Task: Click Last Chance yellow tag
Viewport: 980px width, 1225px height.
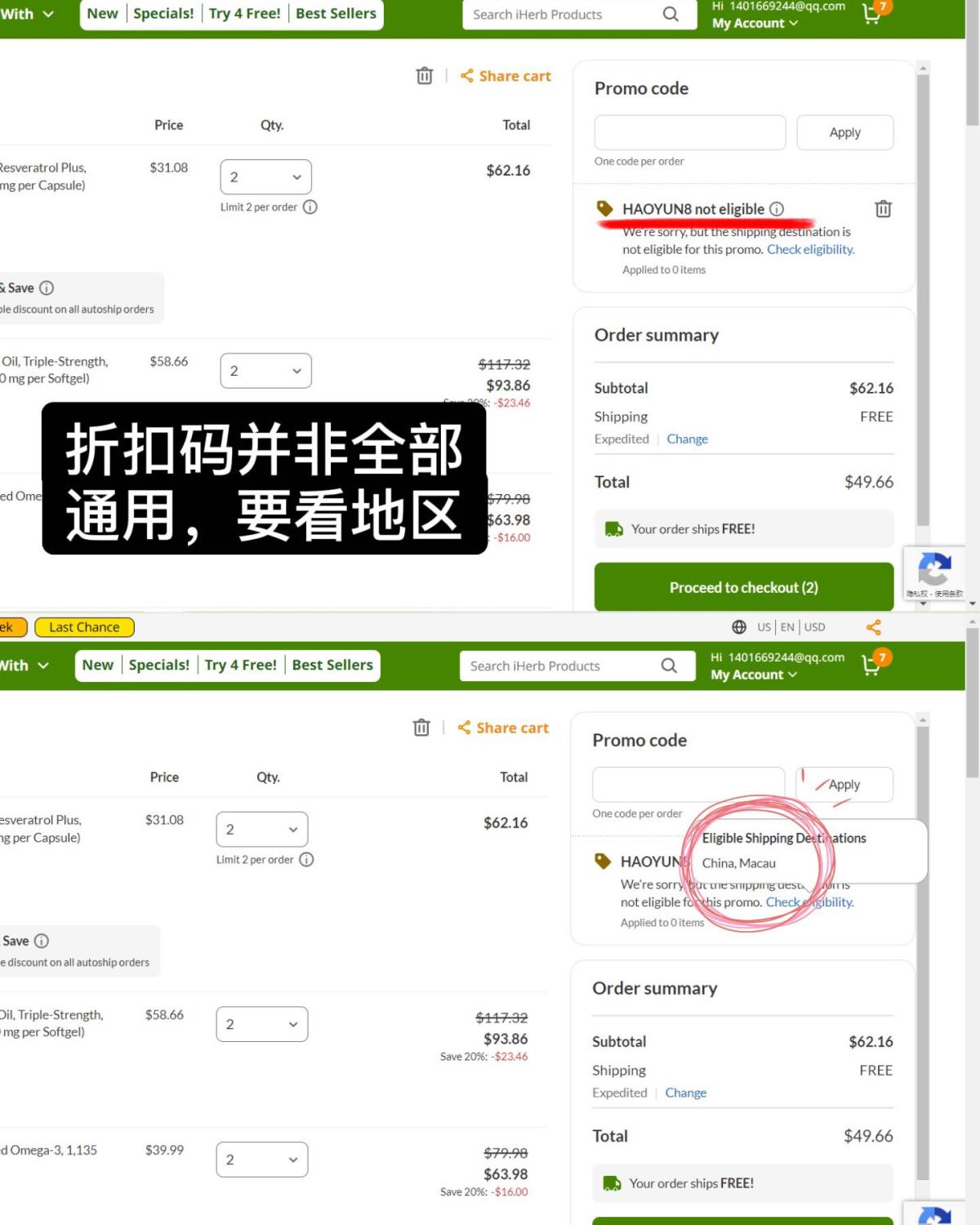Action: [x=84, y=627]
